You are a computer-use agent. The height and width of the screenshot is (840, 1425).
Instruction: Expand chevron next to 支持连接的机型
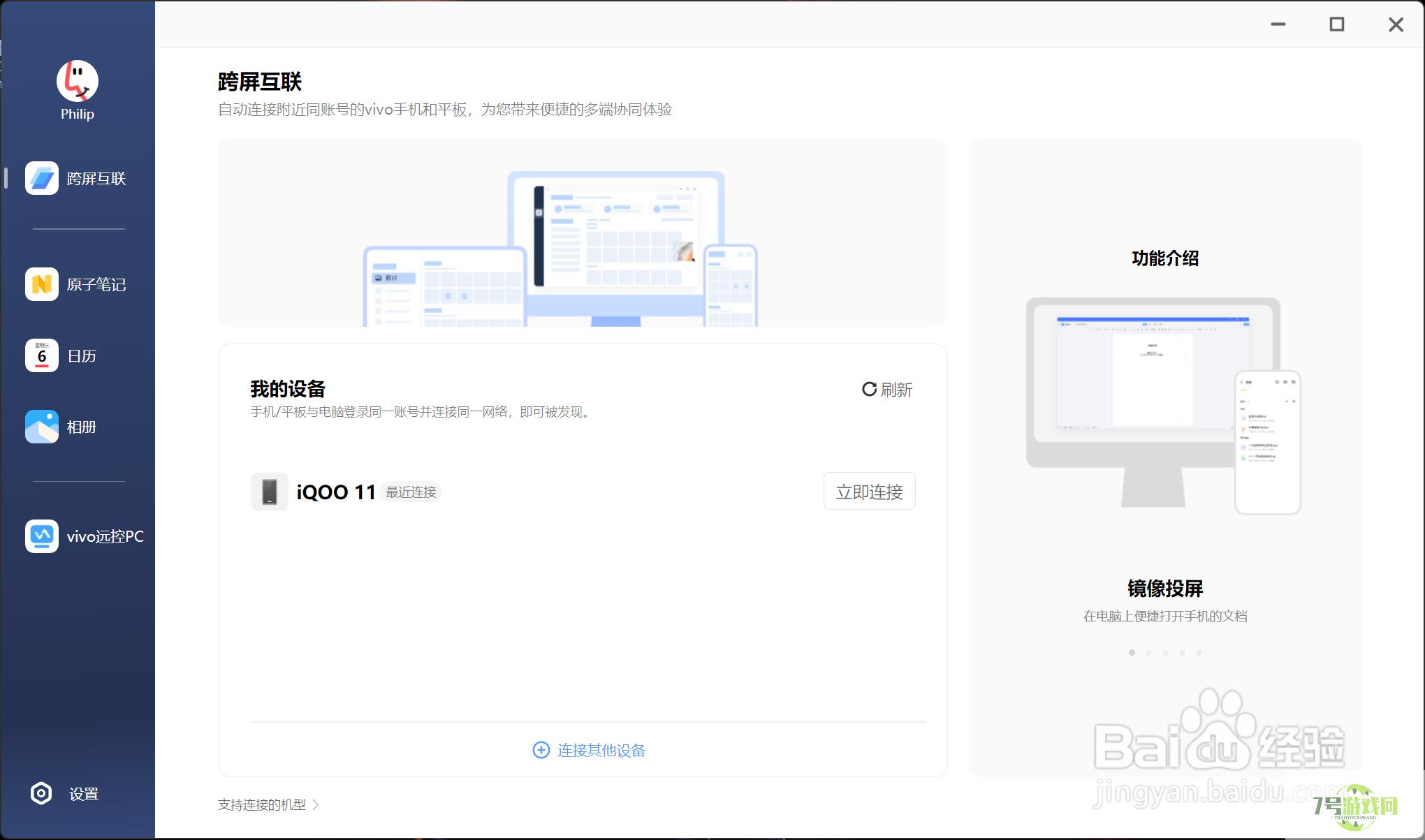[x=316, y=804]
